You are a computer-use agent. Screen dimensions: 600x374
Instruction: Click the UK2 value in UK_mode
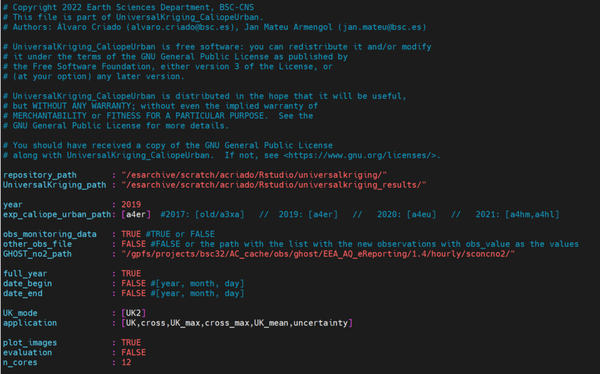pyautogui.click(x=134, y=313)
